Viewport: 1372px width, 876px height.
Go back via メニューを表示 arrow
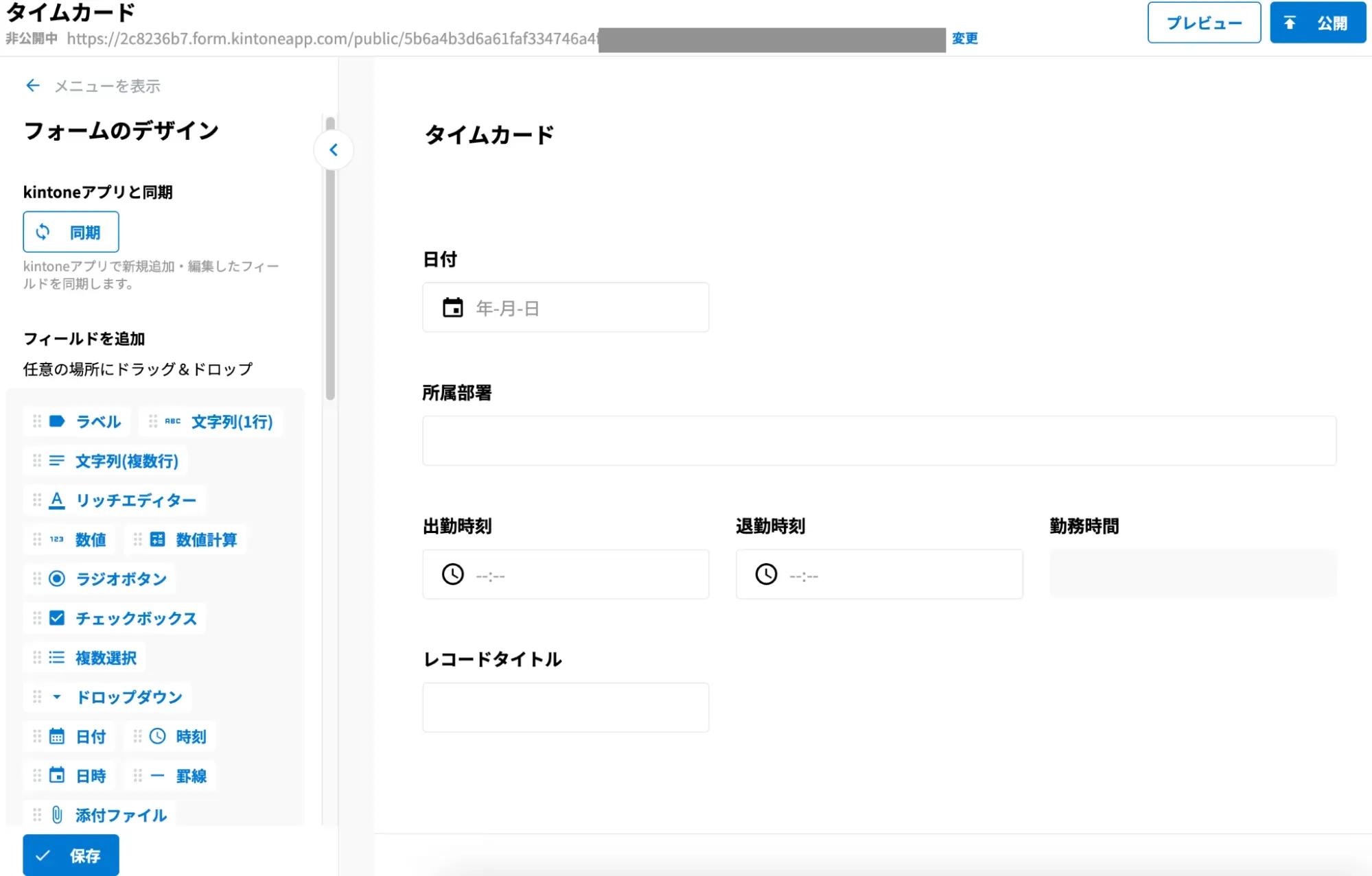[32, 86]
